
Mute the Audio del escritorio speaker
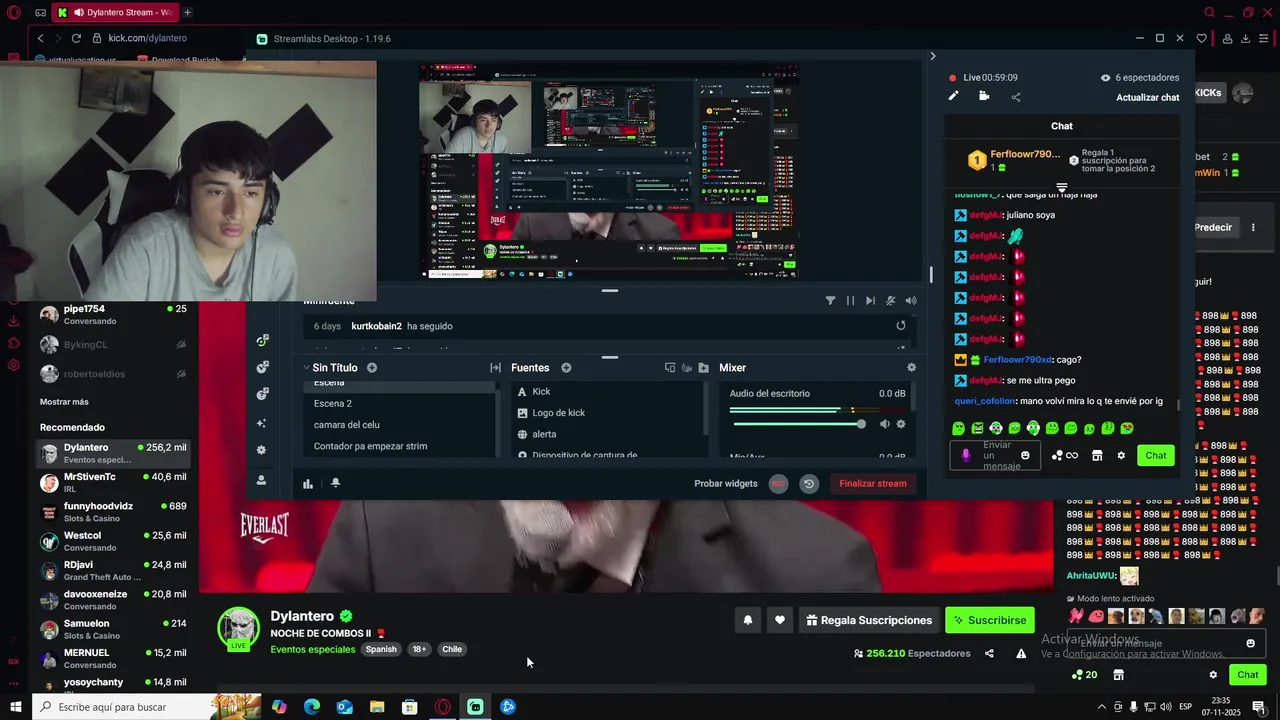click(x=884, y=424)
